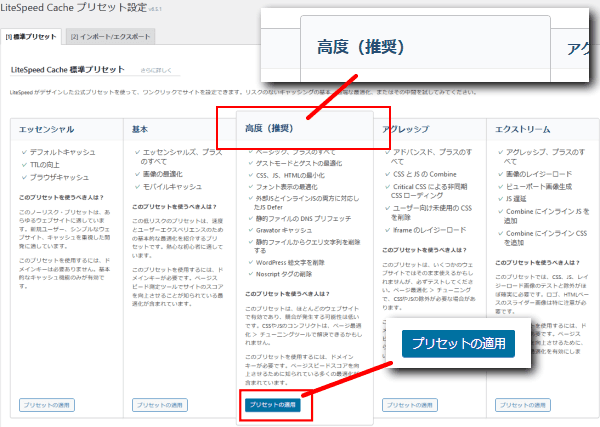Click the checkmark beside フォント表示の最適化
Viewport: 600px width, 427px height.
tap(251, 185)
